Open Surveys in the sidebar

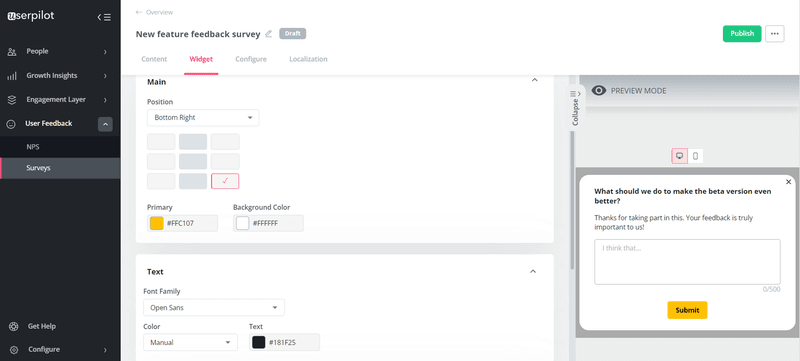60,168
